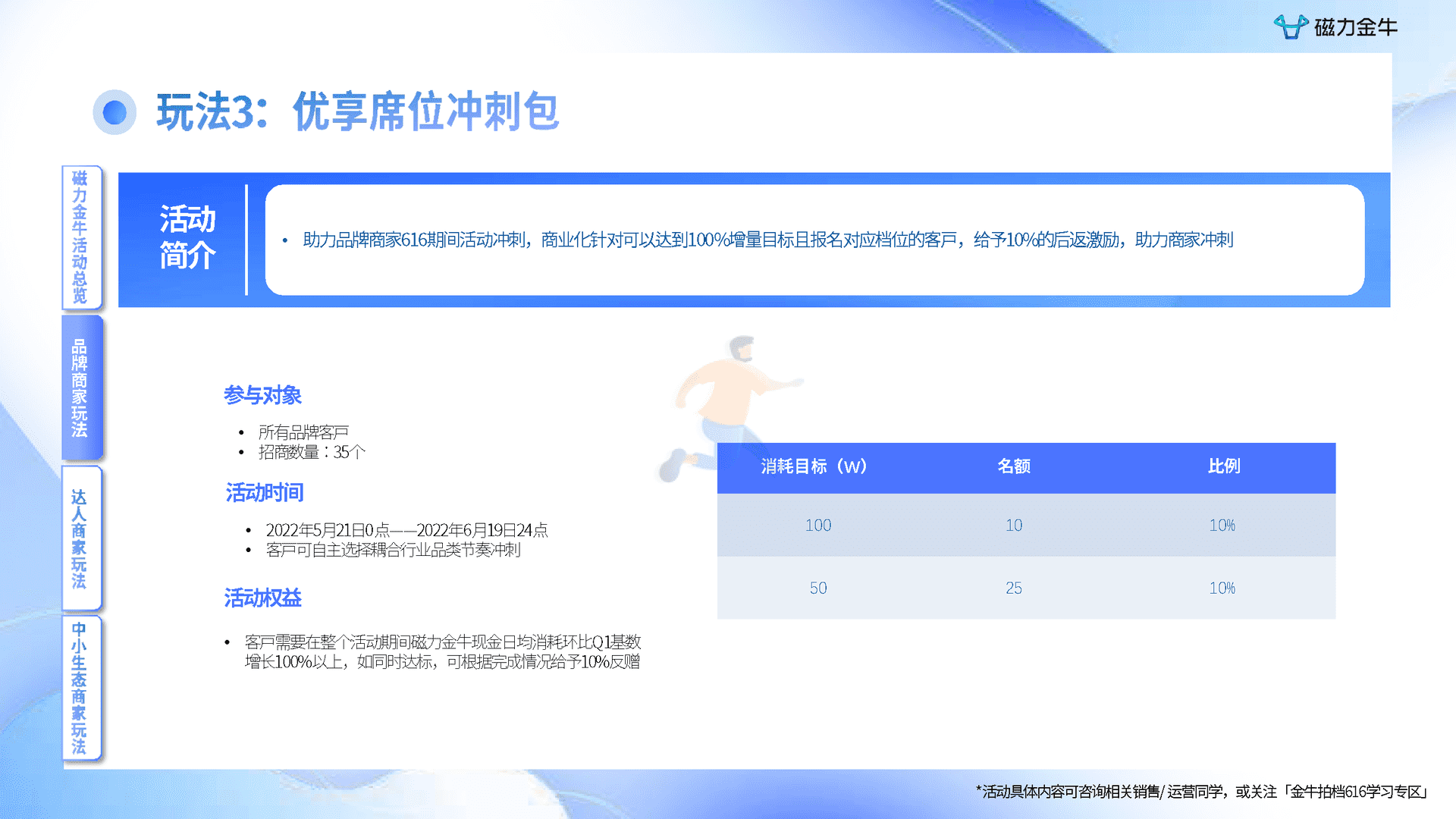Screen dimensions: 1456x819
Task: Open the 磁力金牛活动总览 side tab
Action: click(x=81, y=237)
